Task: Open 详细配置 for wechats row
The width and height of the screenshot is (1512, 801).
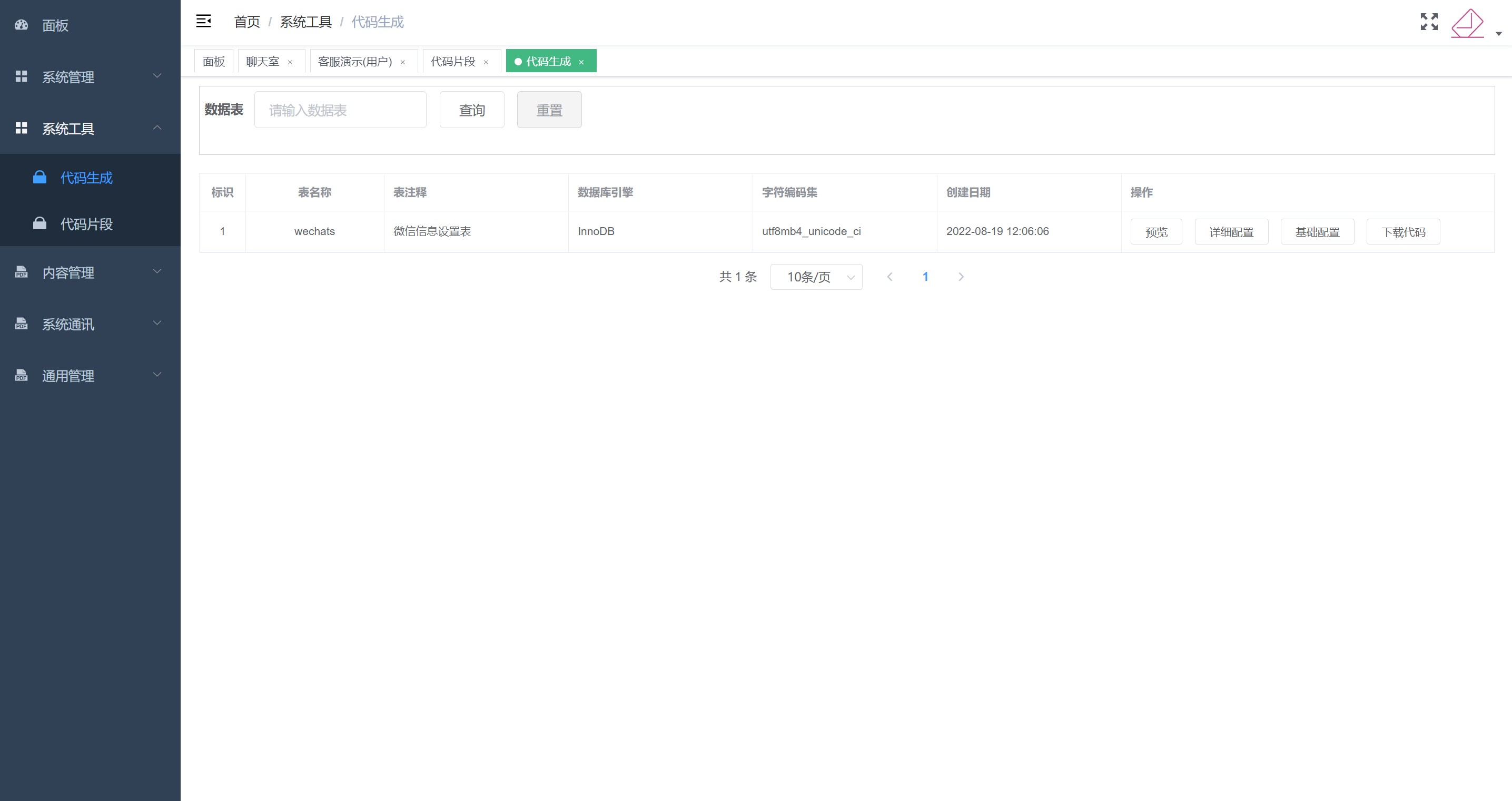Action: tap(1231, 232)
